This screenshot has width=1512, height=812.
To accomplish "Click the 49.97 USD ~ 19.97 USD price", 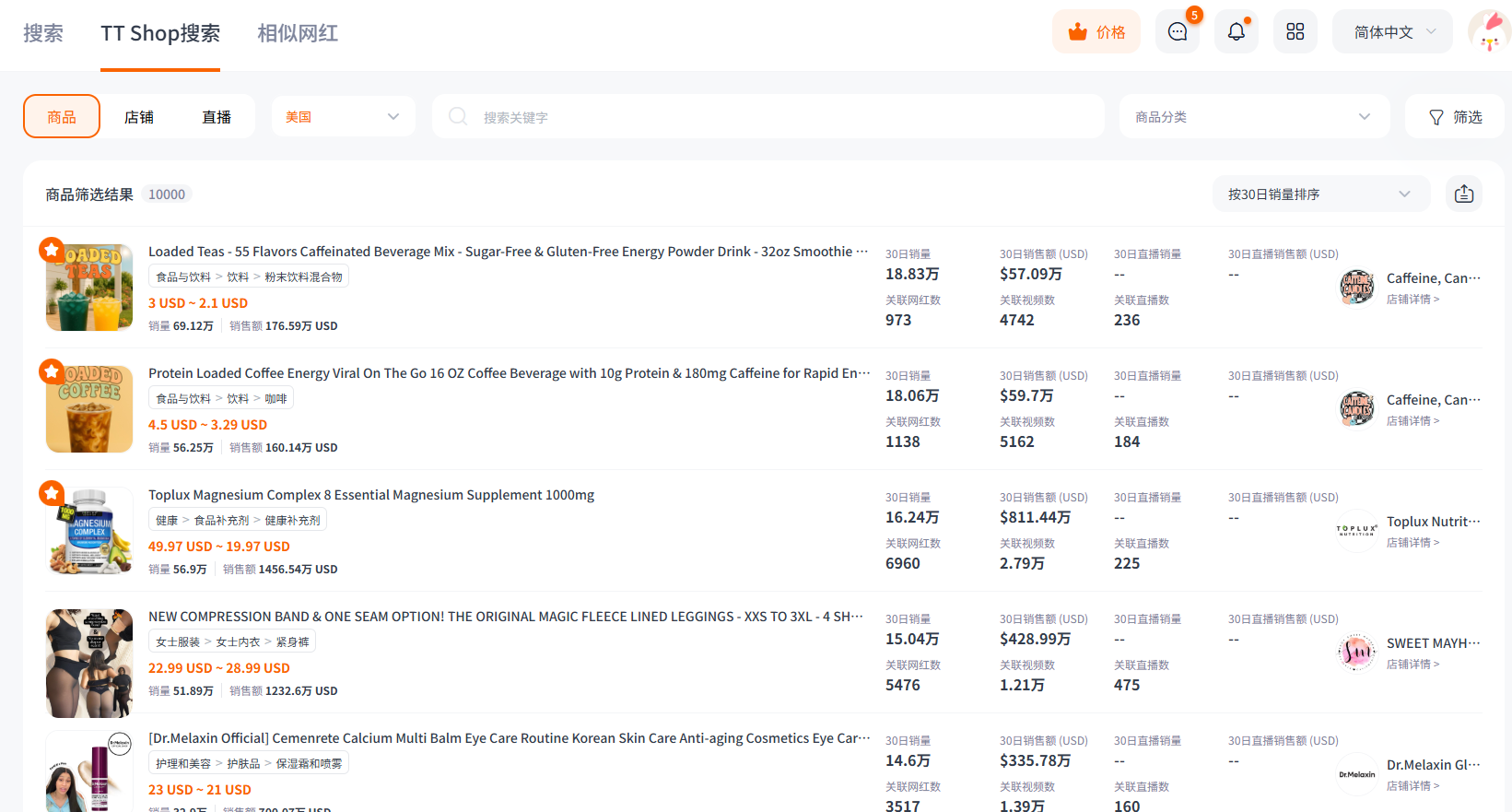I will point(219,547).
